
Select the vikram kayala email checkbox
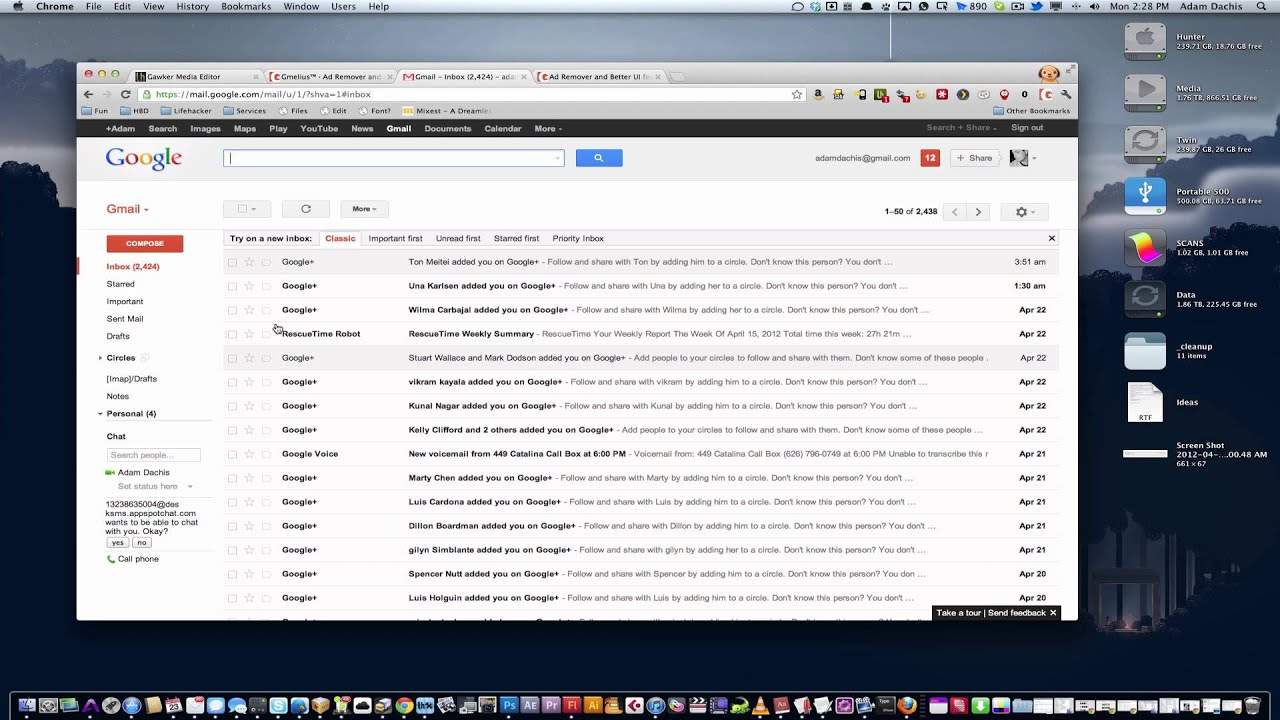click(x=232, y=382)
